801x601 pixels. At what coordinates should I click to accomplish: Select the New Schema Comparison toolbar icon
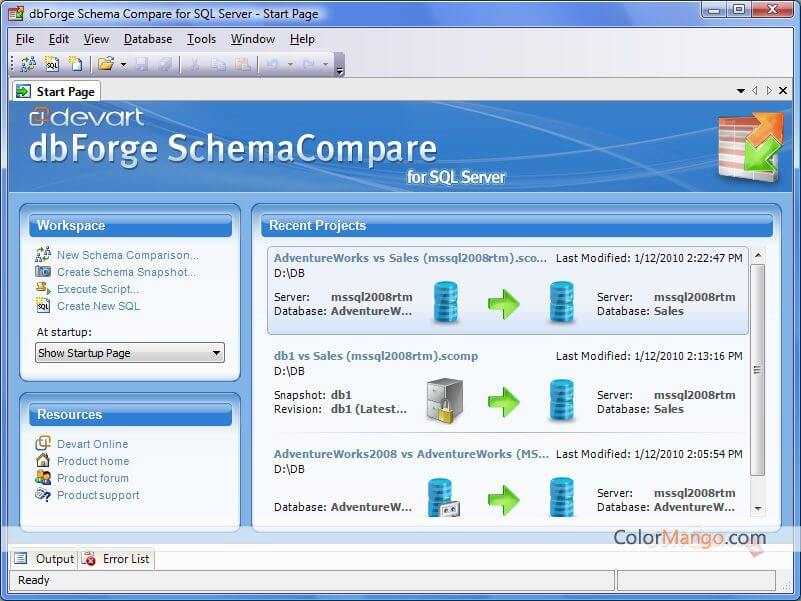tap(27, 64)
